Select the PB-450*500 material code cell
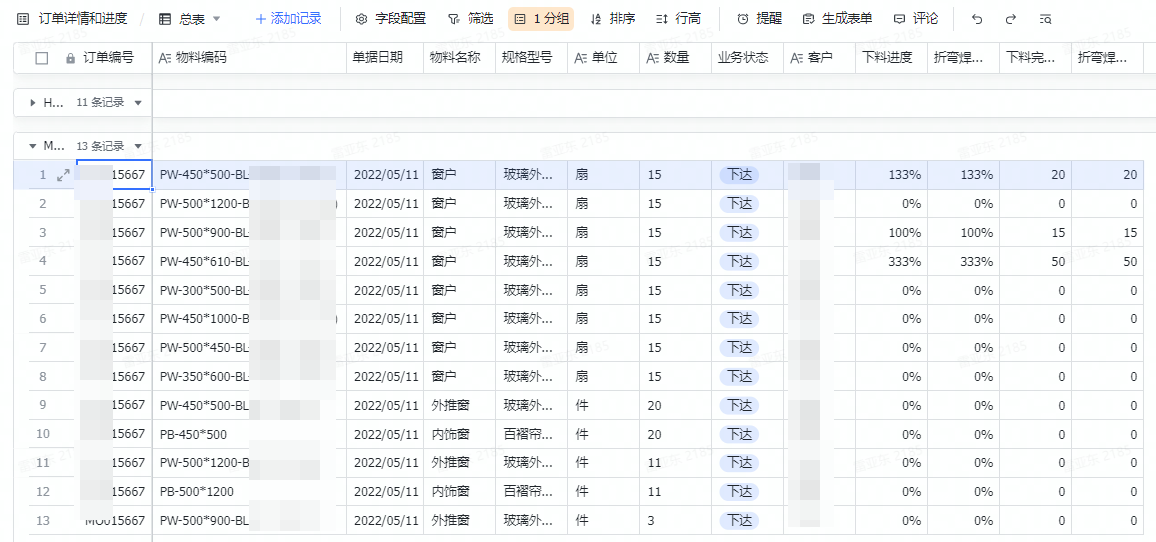This screenshot has height=542, width=1156. (x=249, y=434)
